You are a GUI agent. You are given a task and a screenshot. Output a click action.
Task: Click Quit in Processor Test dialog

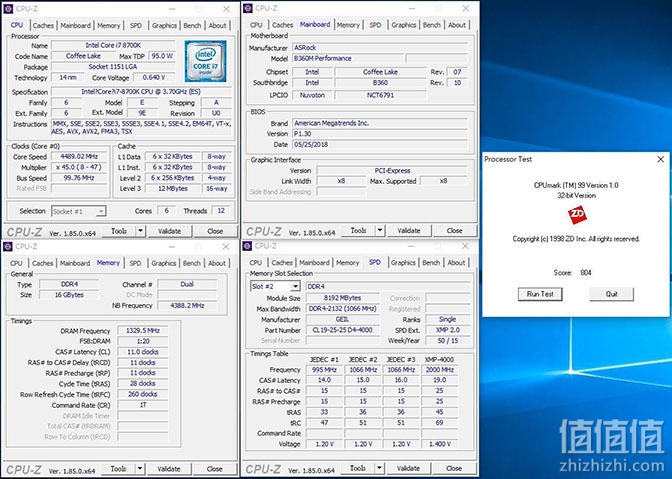612,294
